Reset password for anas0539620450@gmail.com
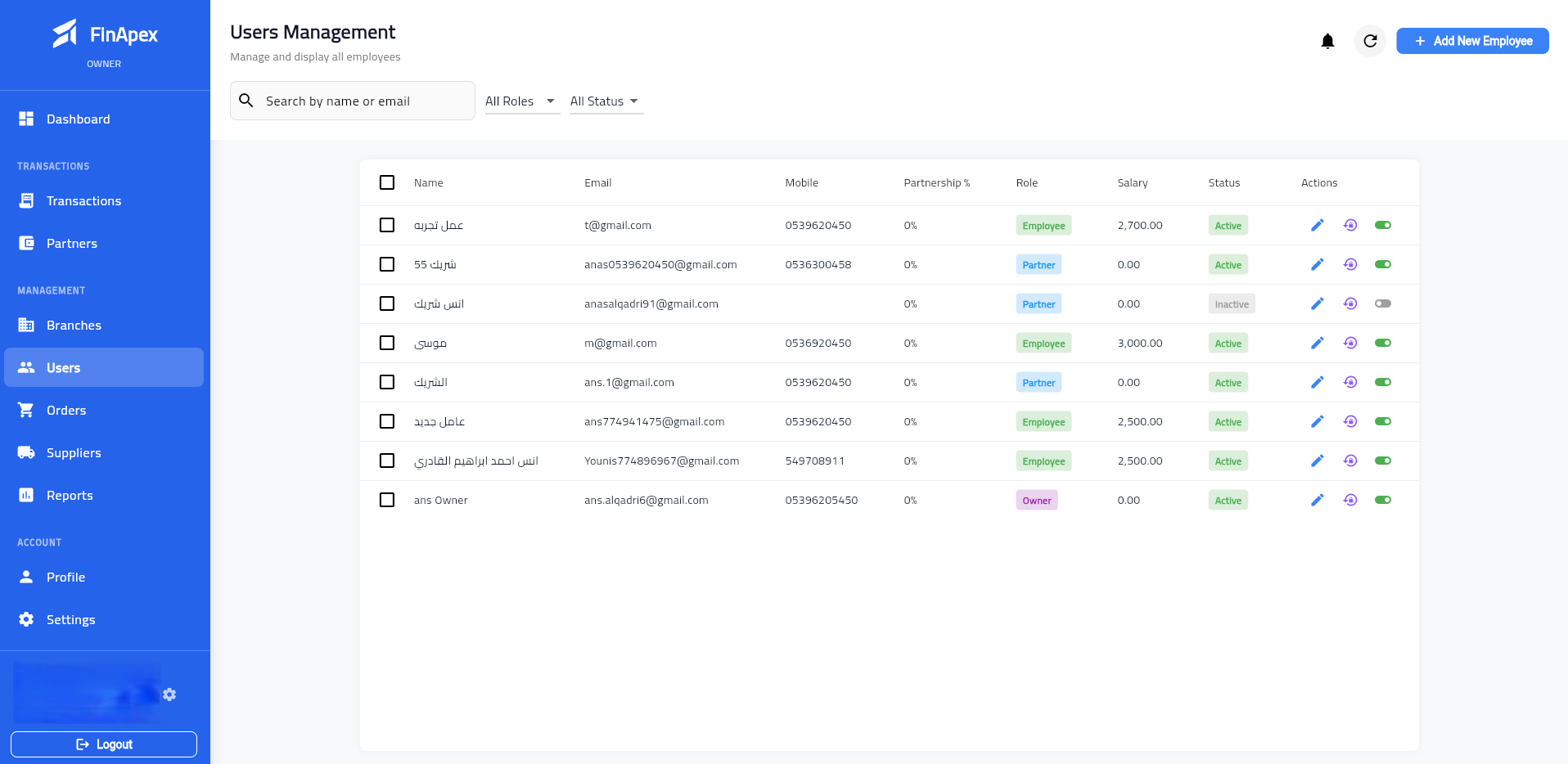The image size is (1568, 764). pos(1350,264)
